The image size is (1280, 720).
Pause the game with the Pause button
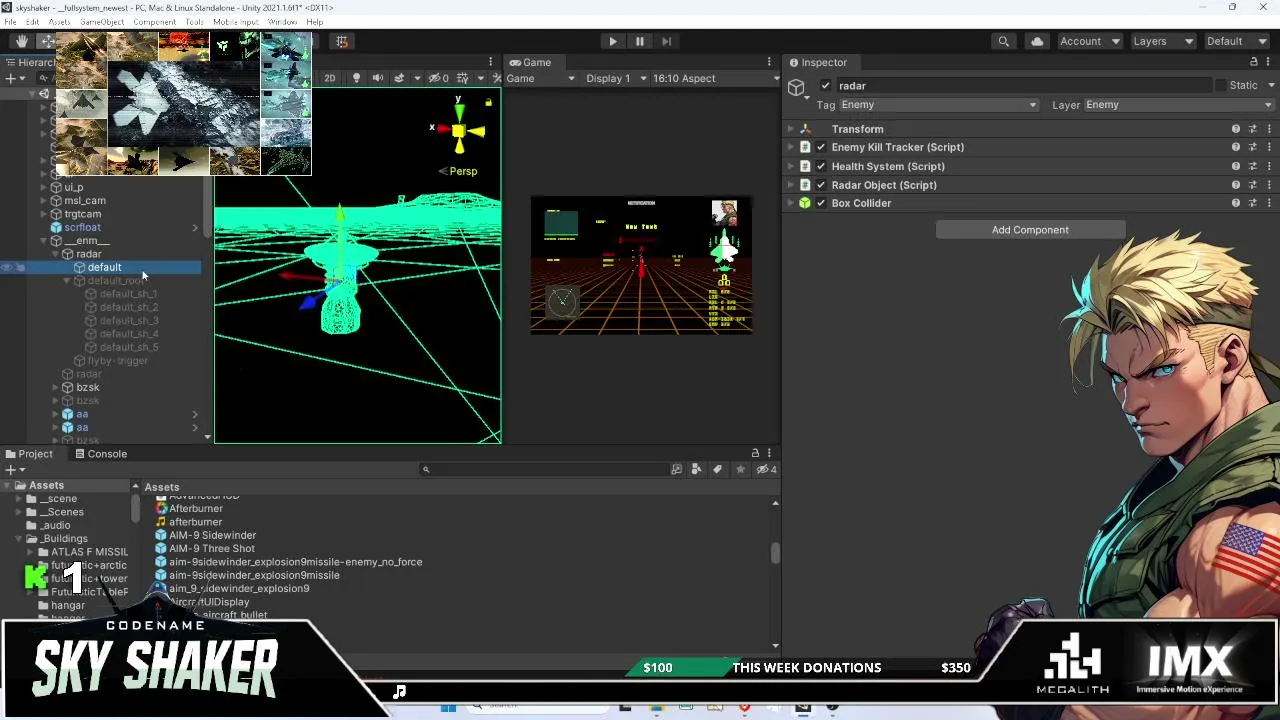(640, 41)
